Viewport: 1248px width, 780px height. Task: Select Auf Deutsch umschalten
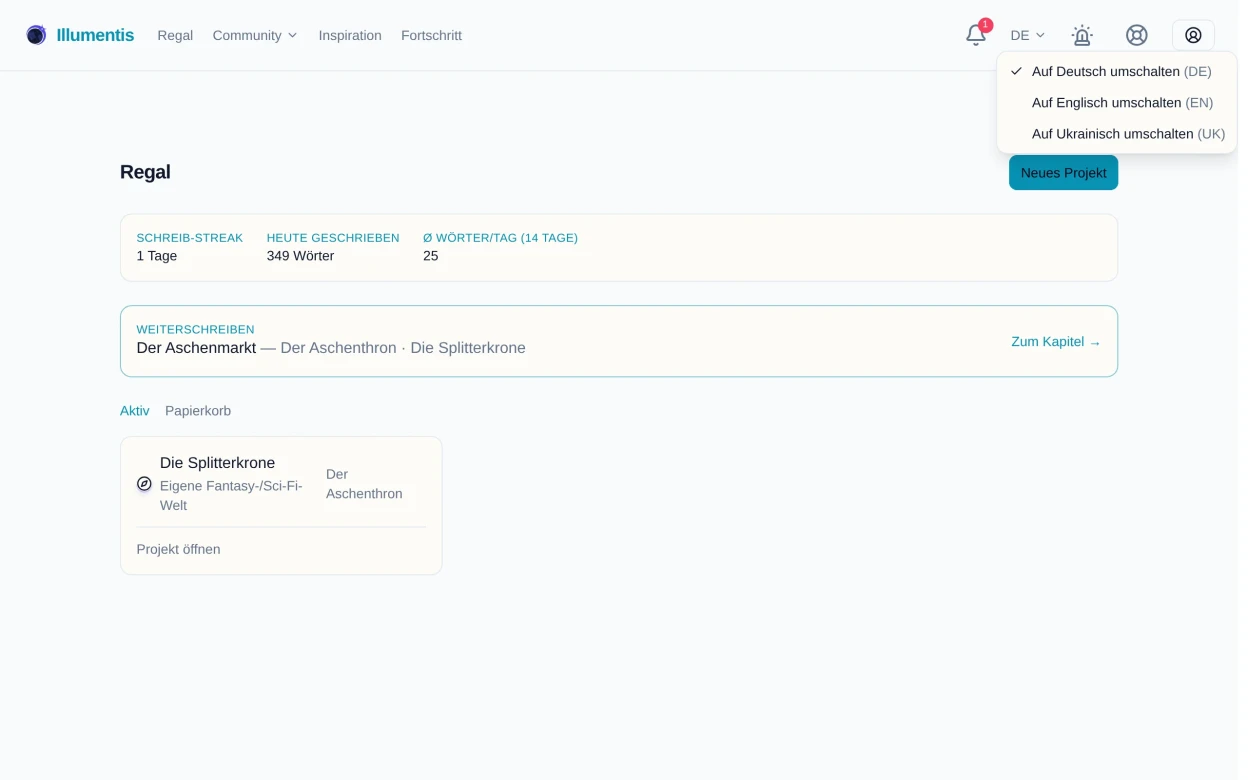(x=1117, y=71)
